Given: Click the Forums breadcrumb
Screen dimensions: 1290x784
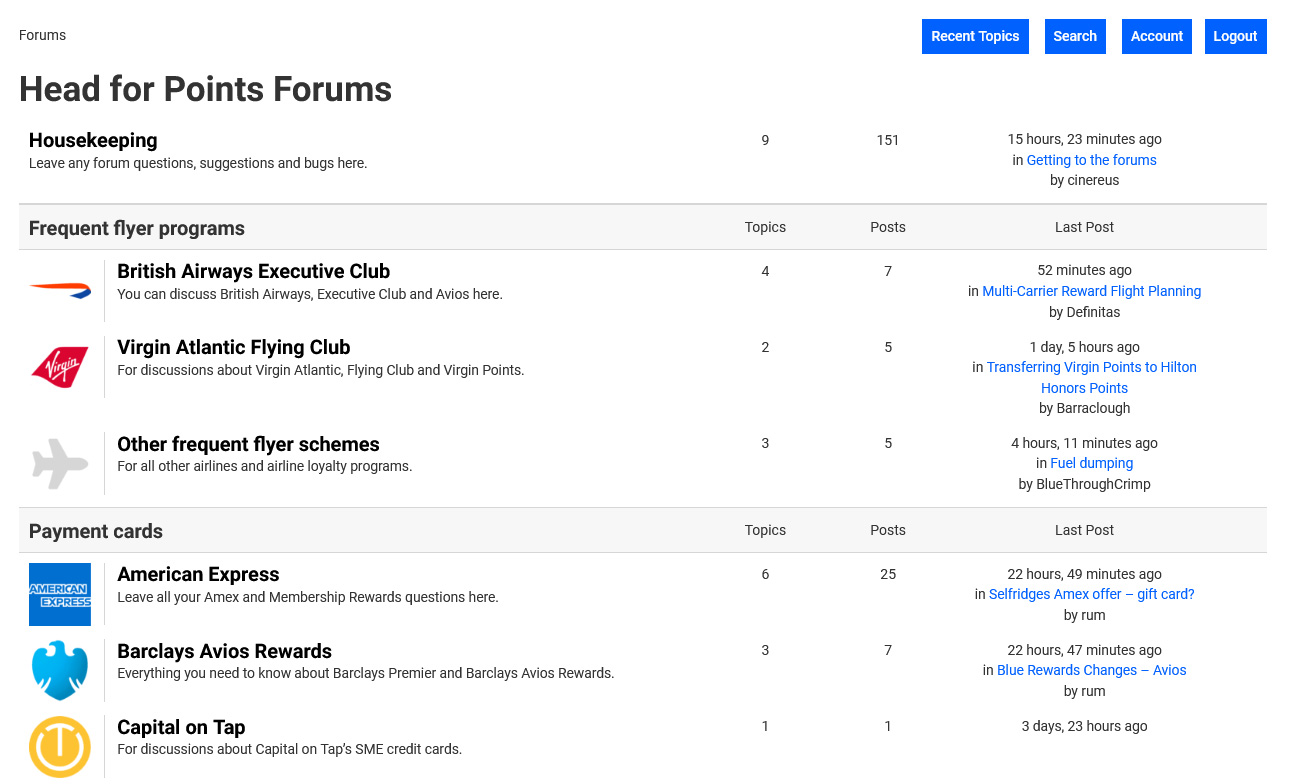Looking at the screenshot, I should (42, 35).
